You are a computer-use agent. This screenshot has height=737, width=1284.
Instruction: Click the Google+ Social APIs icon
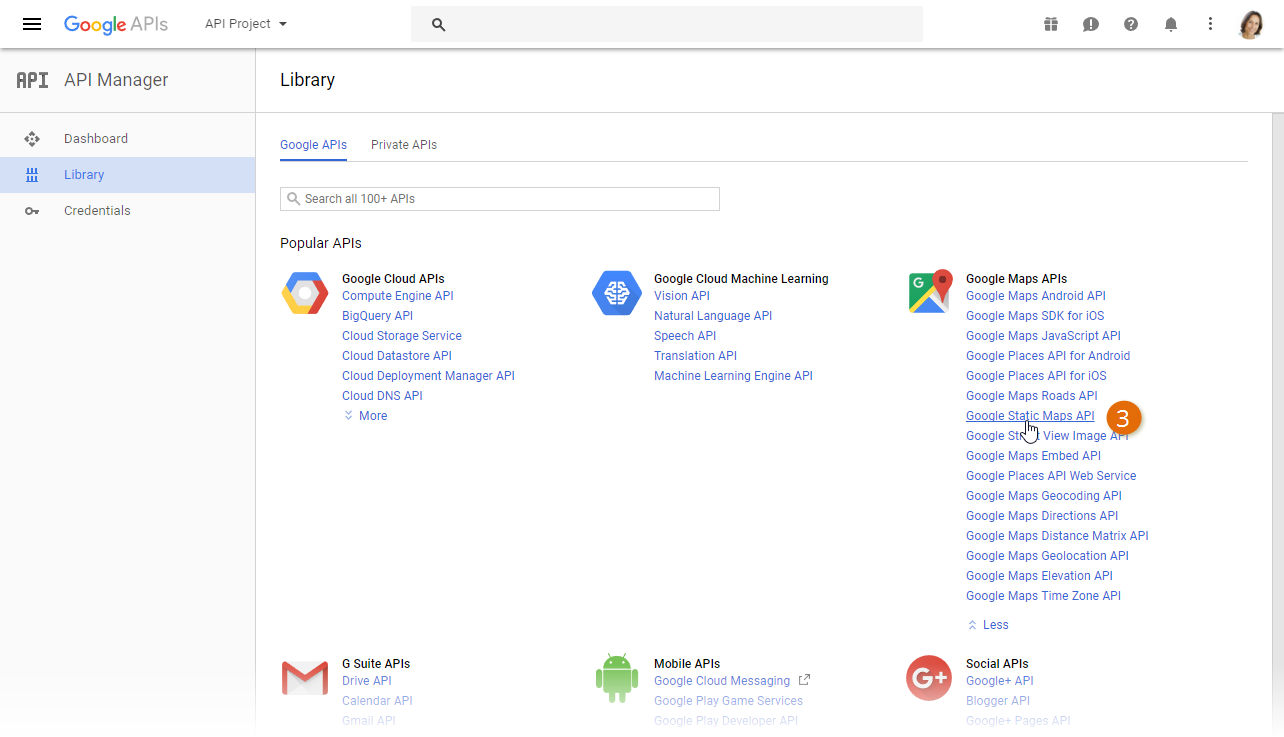coord(929,678)
